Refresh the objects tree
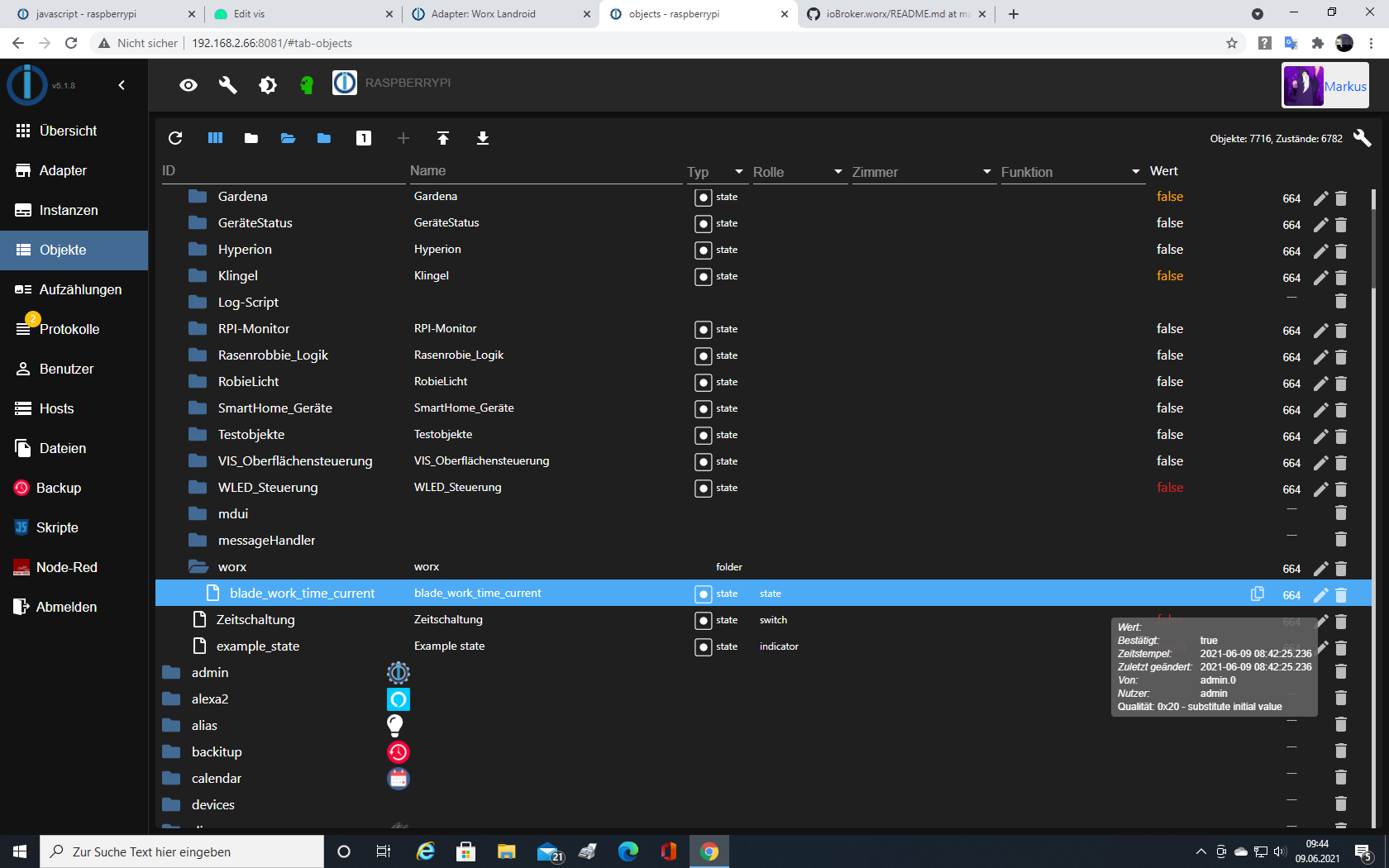The image size is (1389, 868). [175, 138]
